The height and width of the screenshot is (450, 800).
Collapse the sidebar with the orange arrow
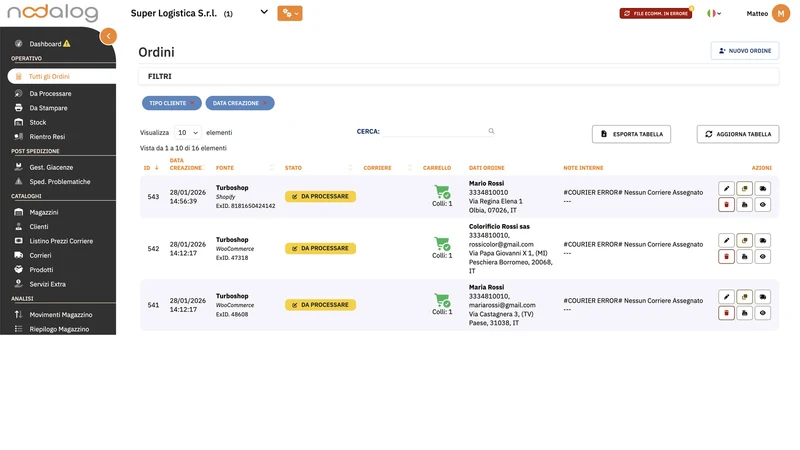[108, 36]
